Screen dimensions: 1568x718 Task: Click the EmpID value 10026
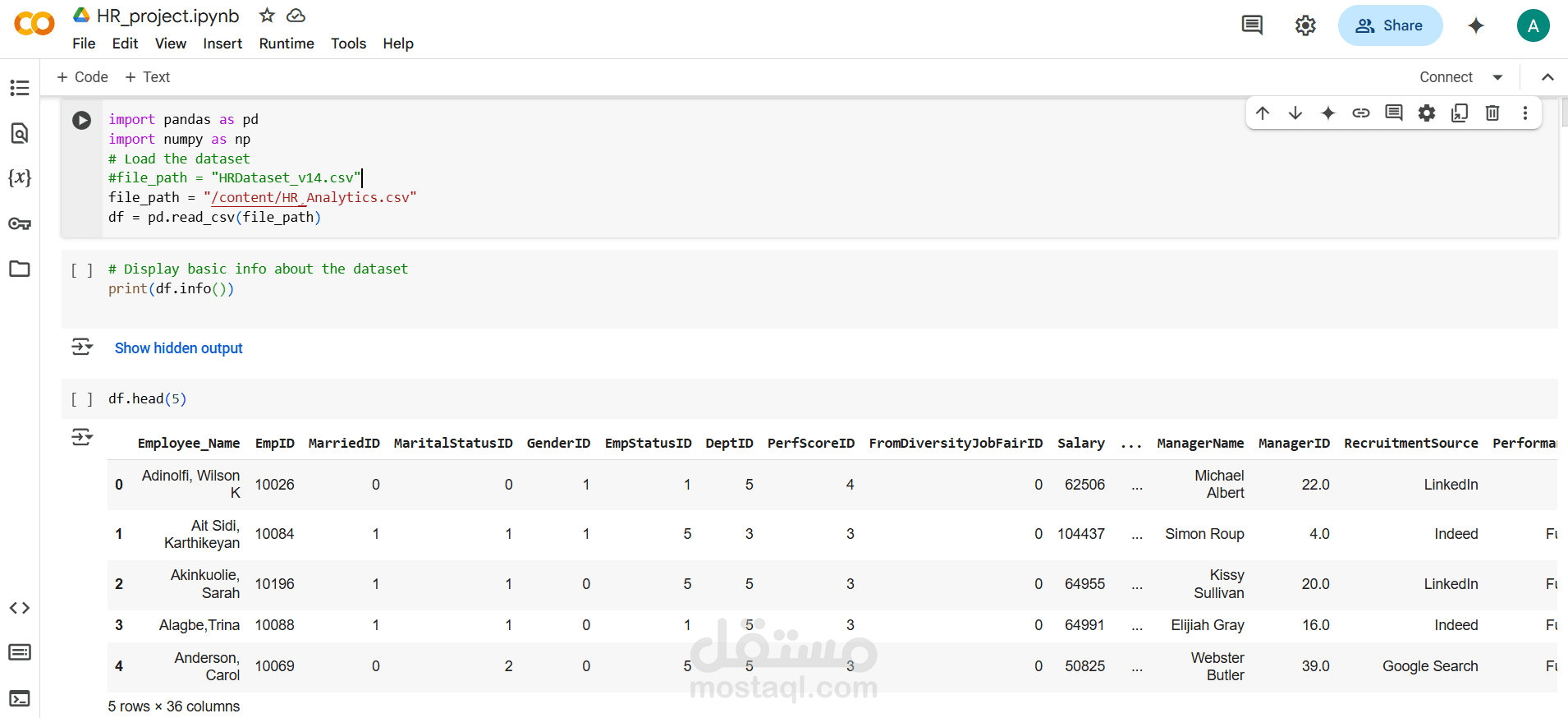click(x=274, y=485)
